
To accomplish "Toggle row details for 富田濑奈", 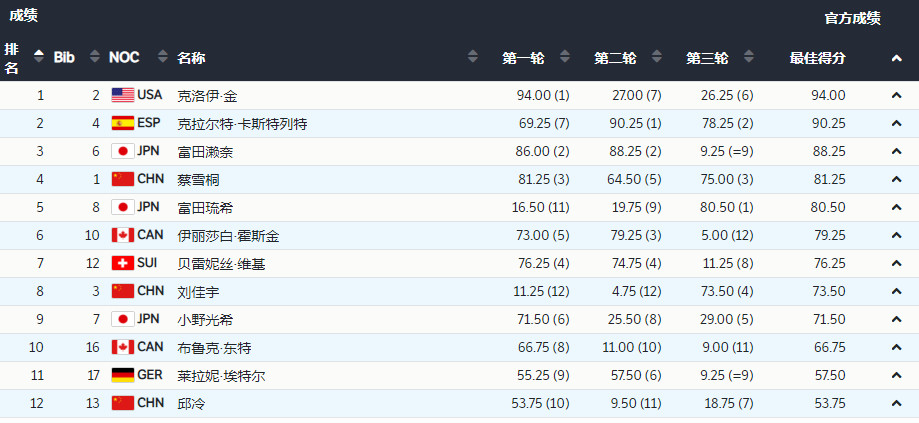I will (x=896, y=152).
